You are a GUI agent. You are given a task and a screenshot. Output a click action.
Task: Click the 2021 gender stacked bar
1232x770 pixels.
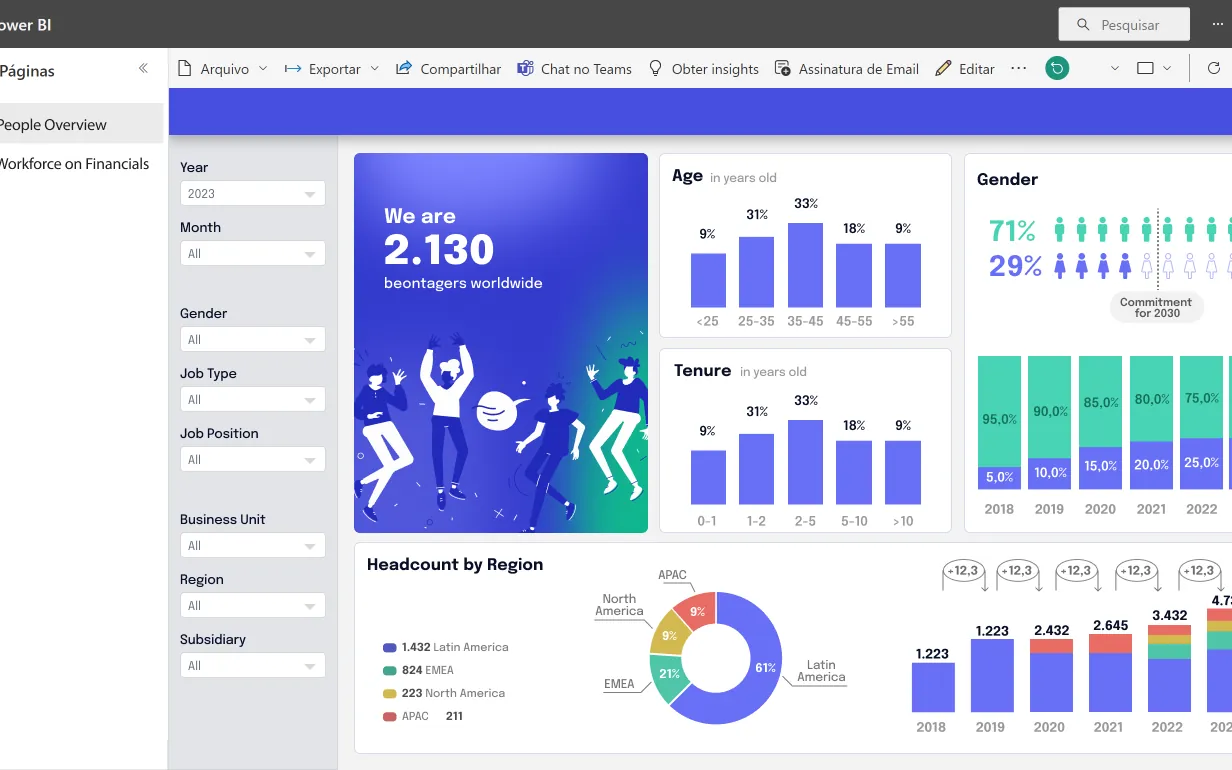click(x=1151, y=422)
